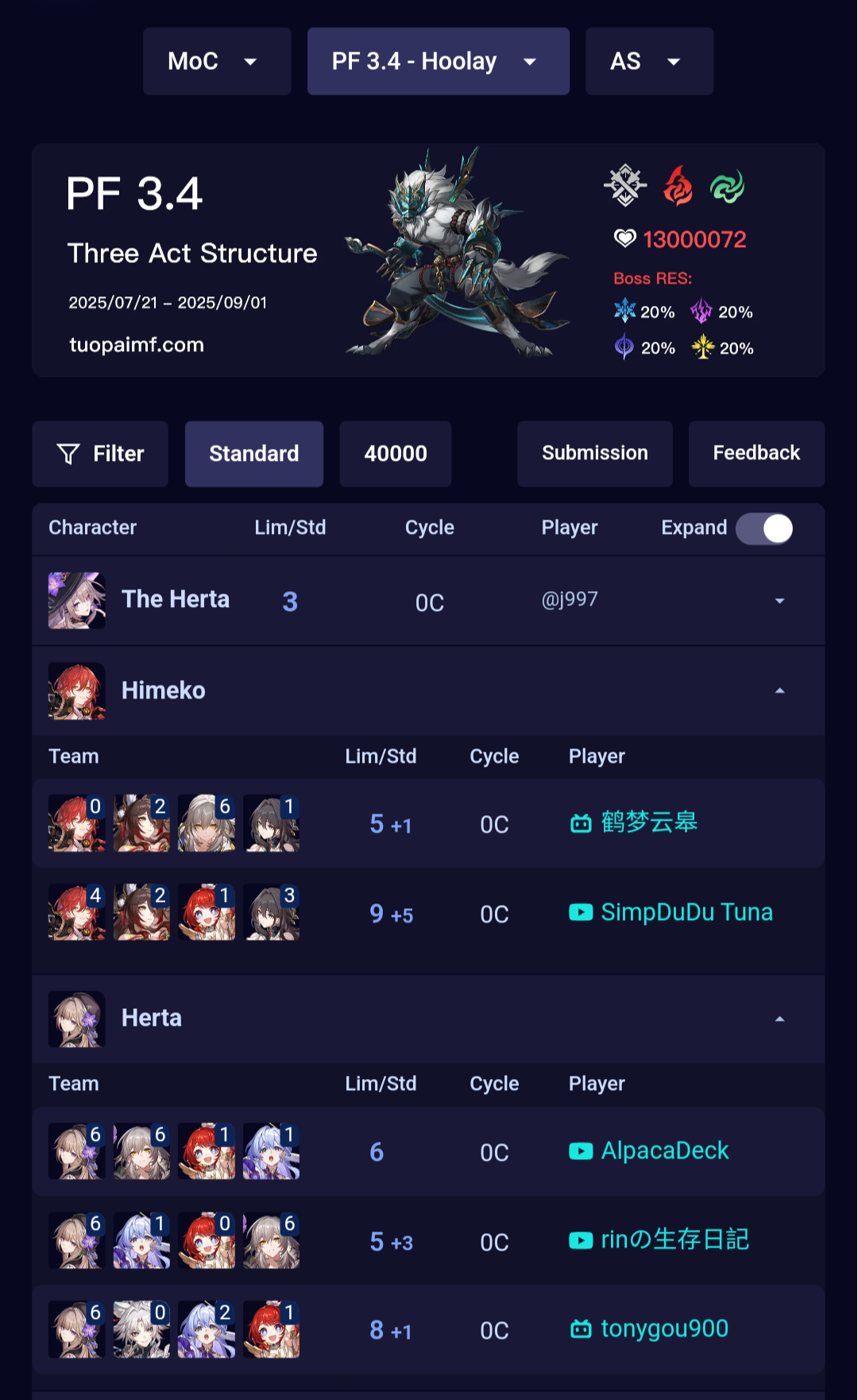Click the Fire weakness element icon
The image size is (858, 1400).
(678, 186)
